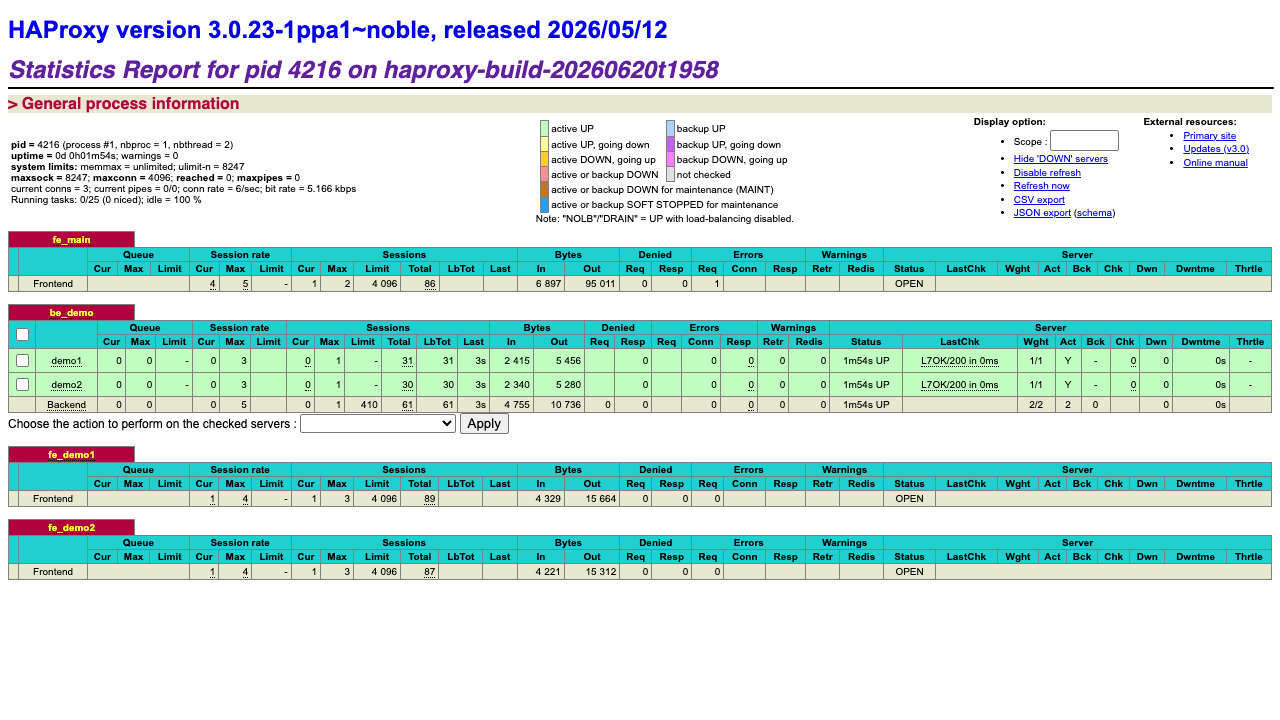Viewport: 1280px width, 720px height.
Task: Click fe_main bytes out value 95 011
Action: 601,284
